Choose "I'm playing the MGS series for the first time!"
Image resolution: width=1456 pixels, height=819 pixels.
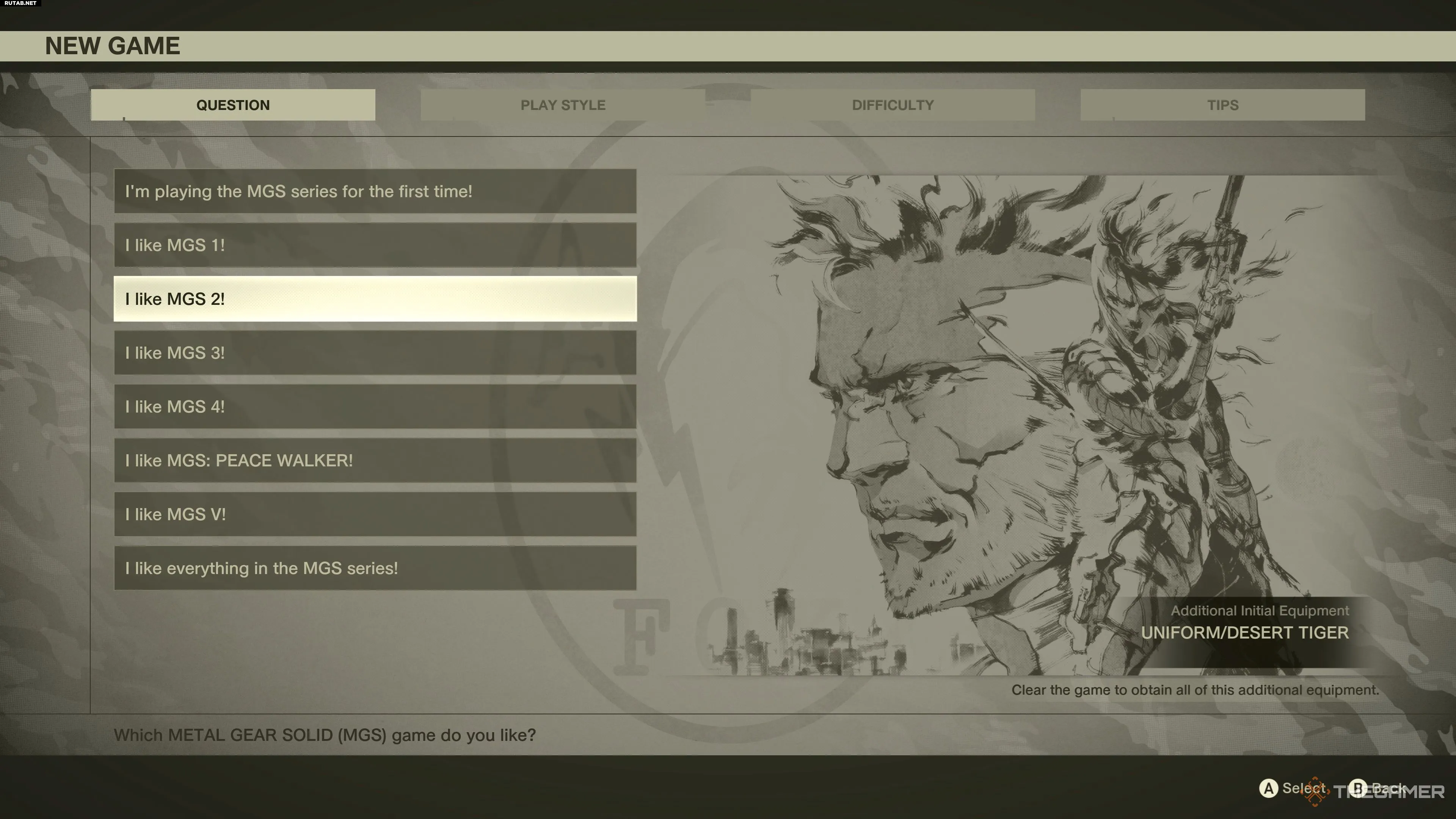[x=375, y=191]
